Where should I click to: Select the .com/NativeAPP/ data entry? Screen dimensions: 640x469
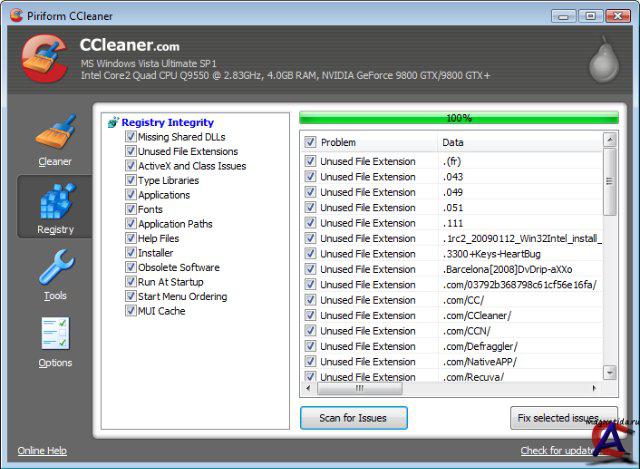(x=480, y=362)
